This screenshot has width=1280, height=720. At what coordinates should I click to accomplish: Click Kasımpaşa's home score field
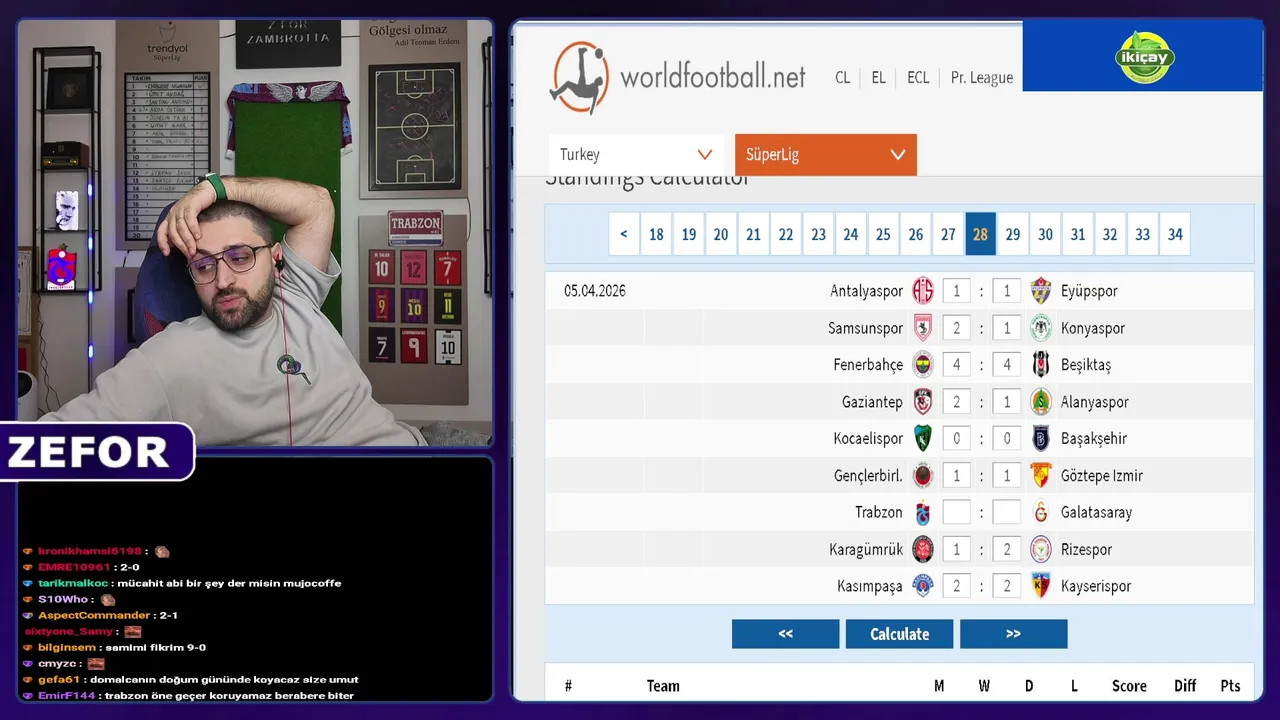[956, 586]
